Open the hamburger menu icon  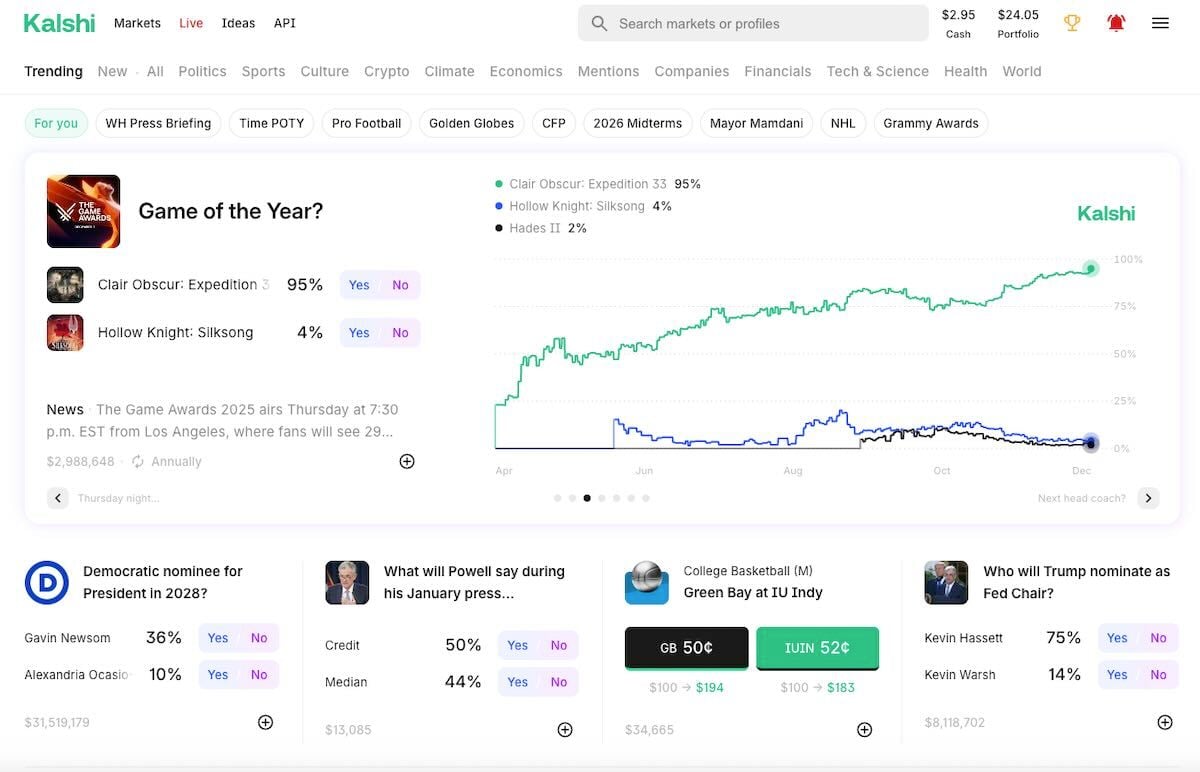coord(1160,23)
